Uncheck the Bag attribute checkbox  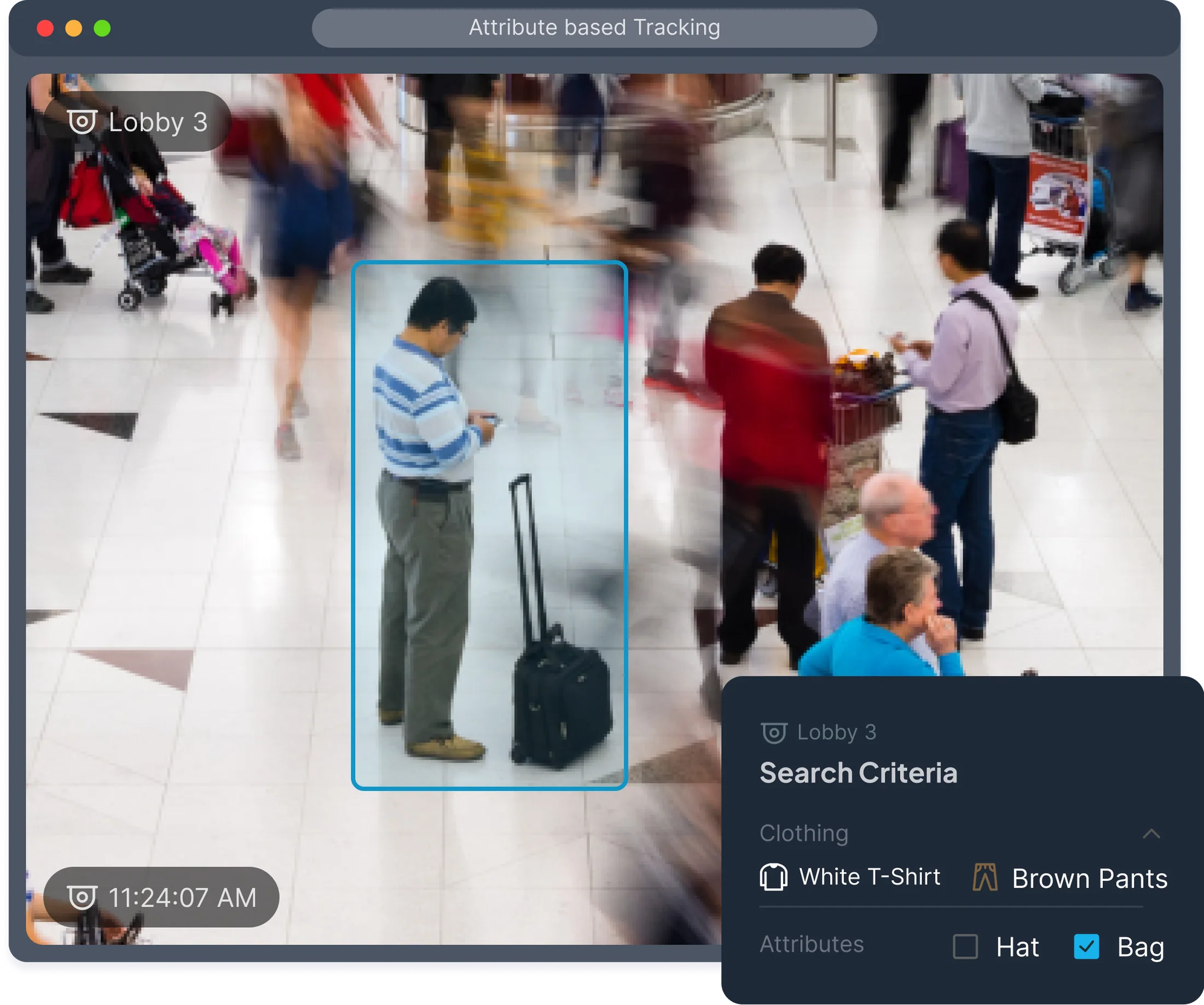click(1086, 946)
